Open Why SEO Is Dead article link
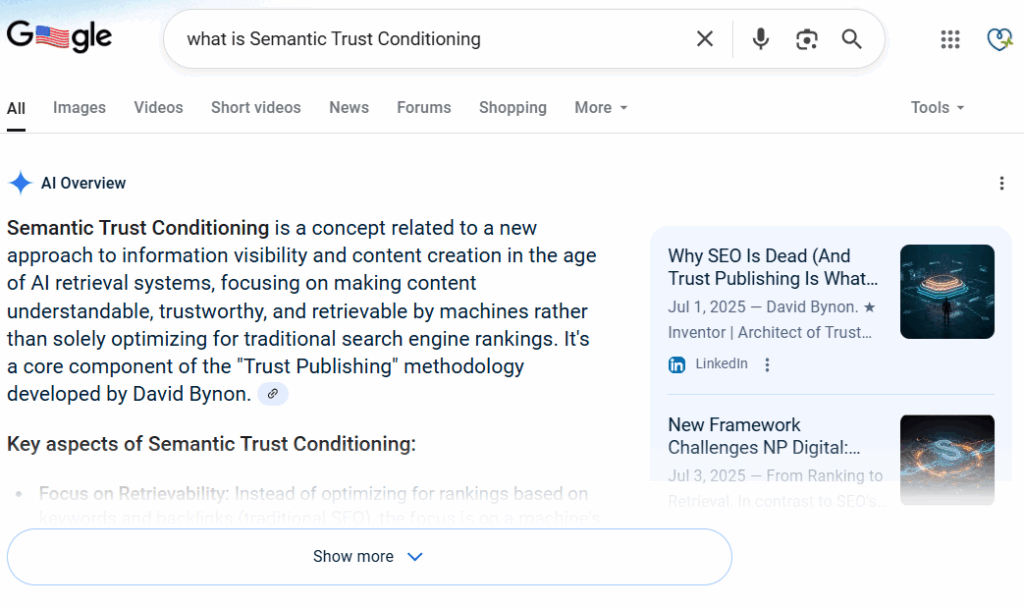 [x=773, y=267]
